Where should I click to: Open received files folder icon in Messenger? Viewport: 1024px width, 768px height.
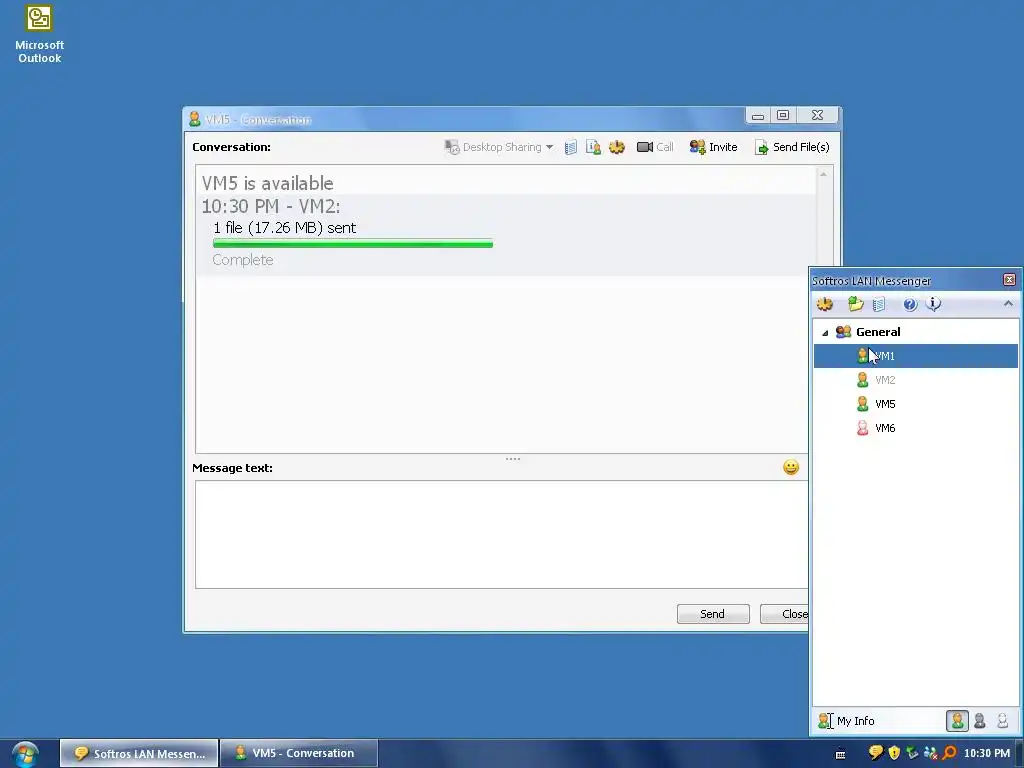click(856, 304)
